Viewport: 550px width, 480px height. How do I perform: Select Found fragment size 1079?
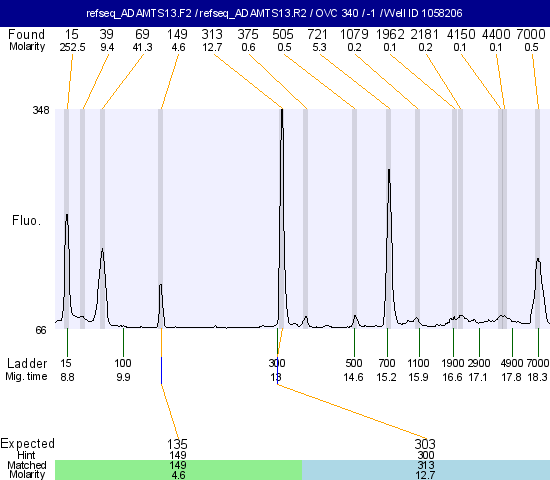354,34
